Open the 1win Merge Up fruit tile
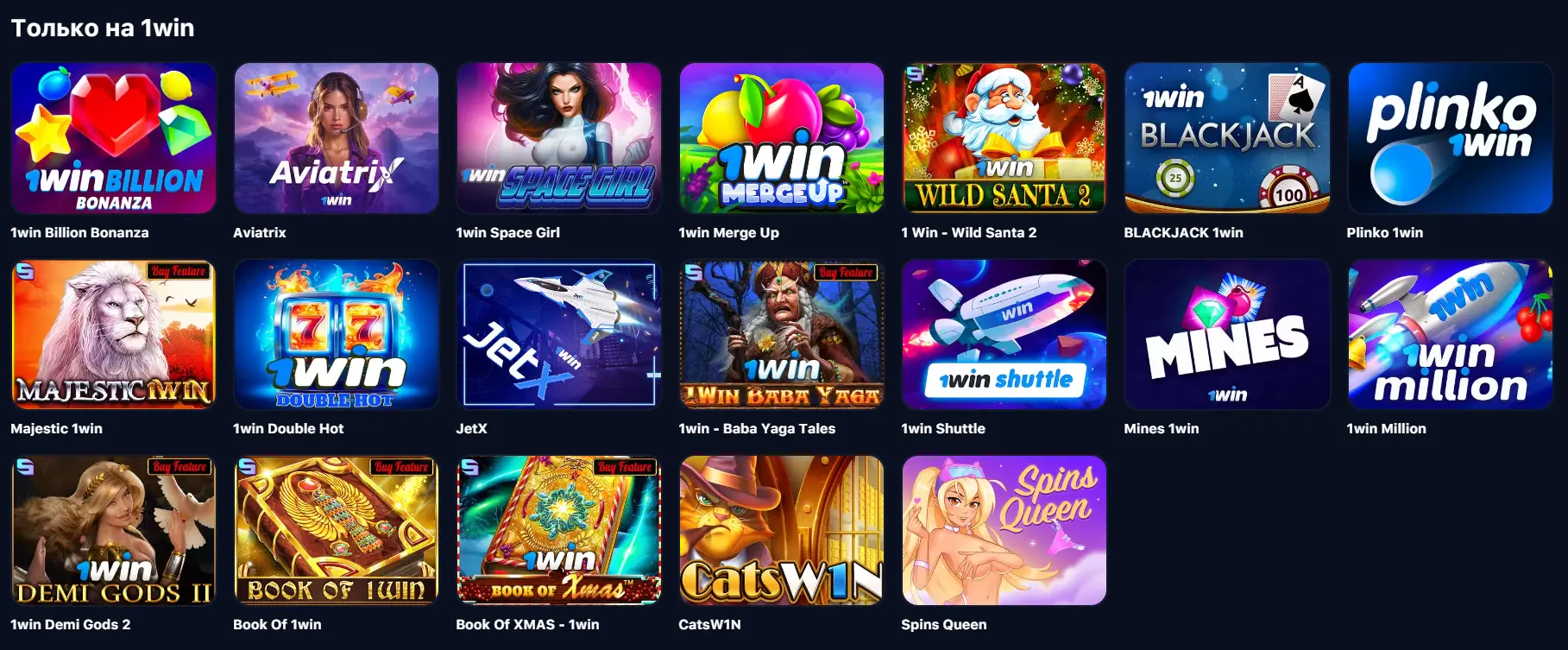Viewport: 1568px width, 650px height. point(781,138)
